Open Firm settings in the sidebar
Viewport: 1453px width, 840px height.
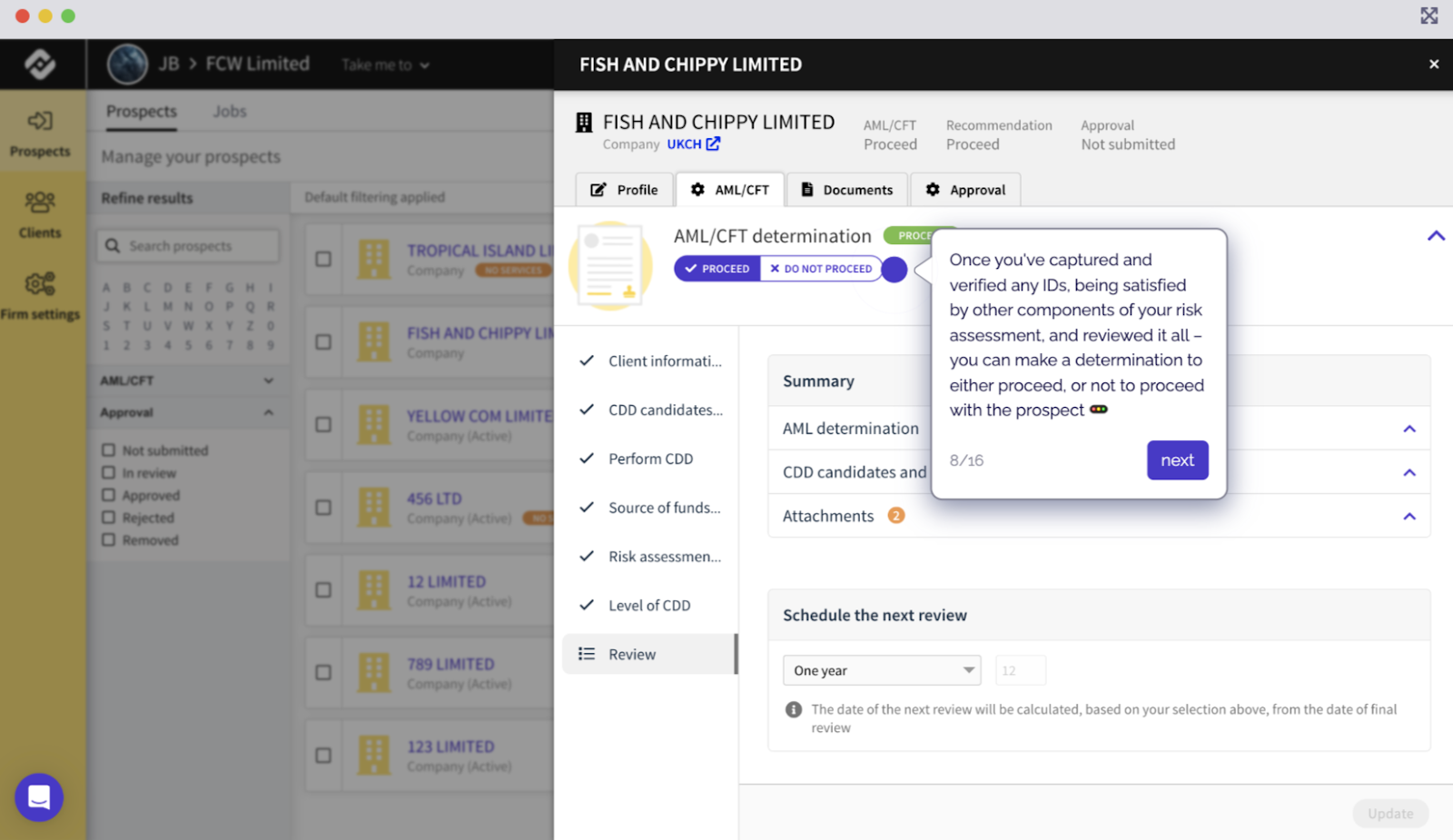point(41,295)
